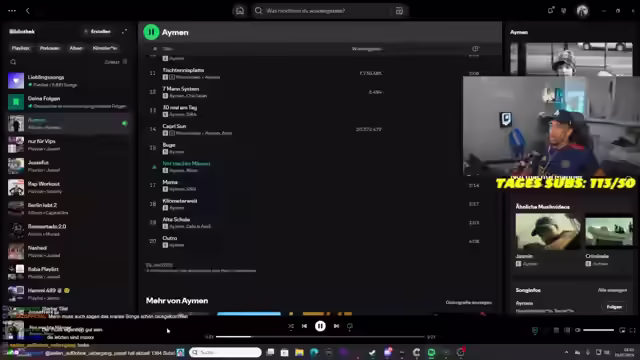Expand the library panel to full view
Screen dimensions: 640x360
124,31
